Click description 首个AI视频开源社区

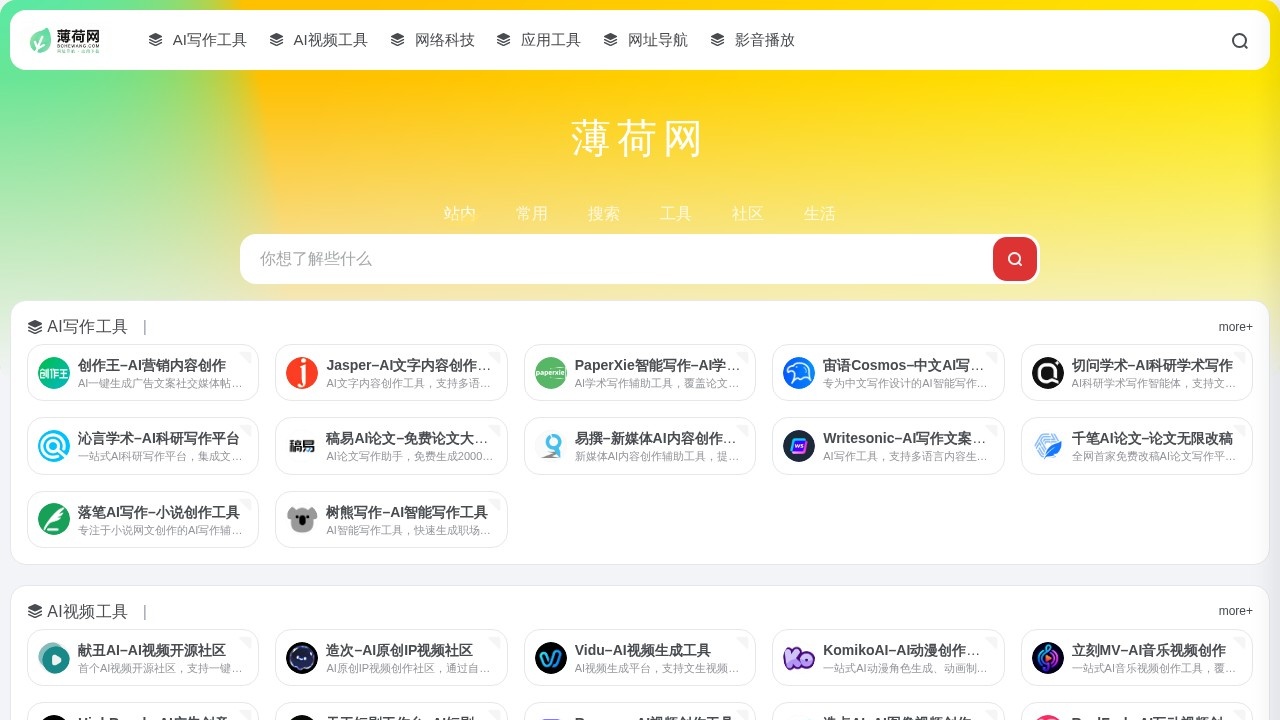click(160, 668)
